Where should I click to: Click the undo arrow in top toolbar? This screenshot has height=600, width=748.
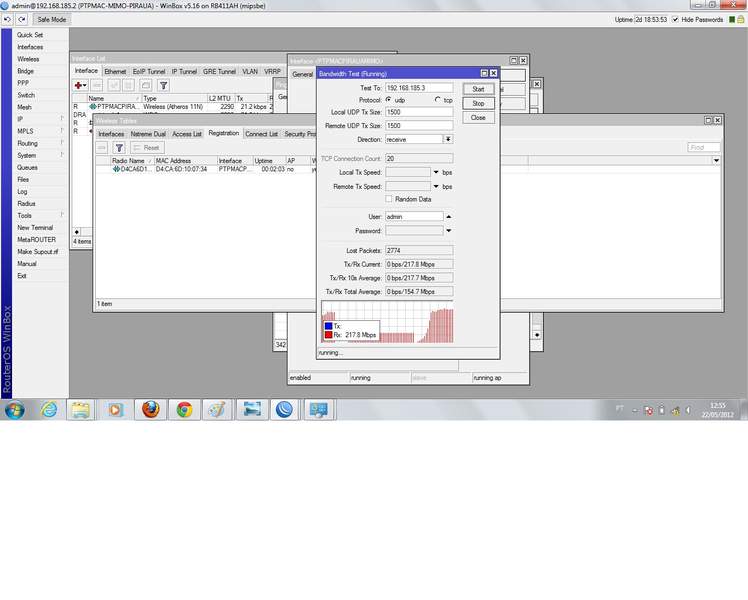tap(8, 20)
